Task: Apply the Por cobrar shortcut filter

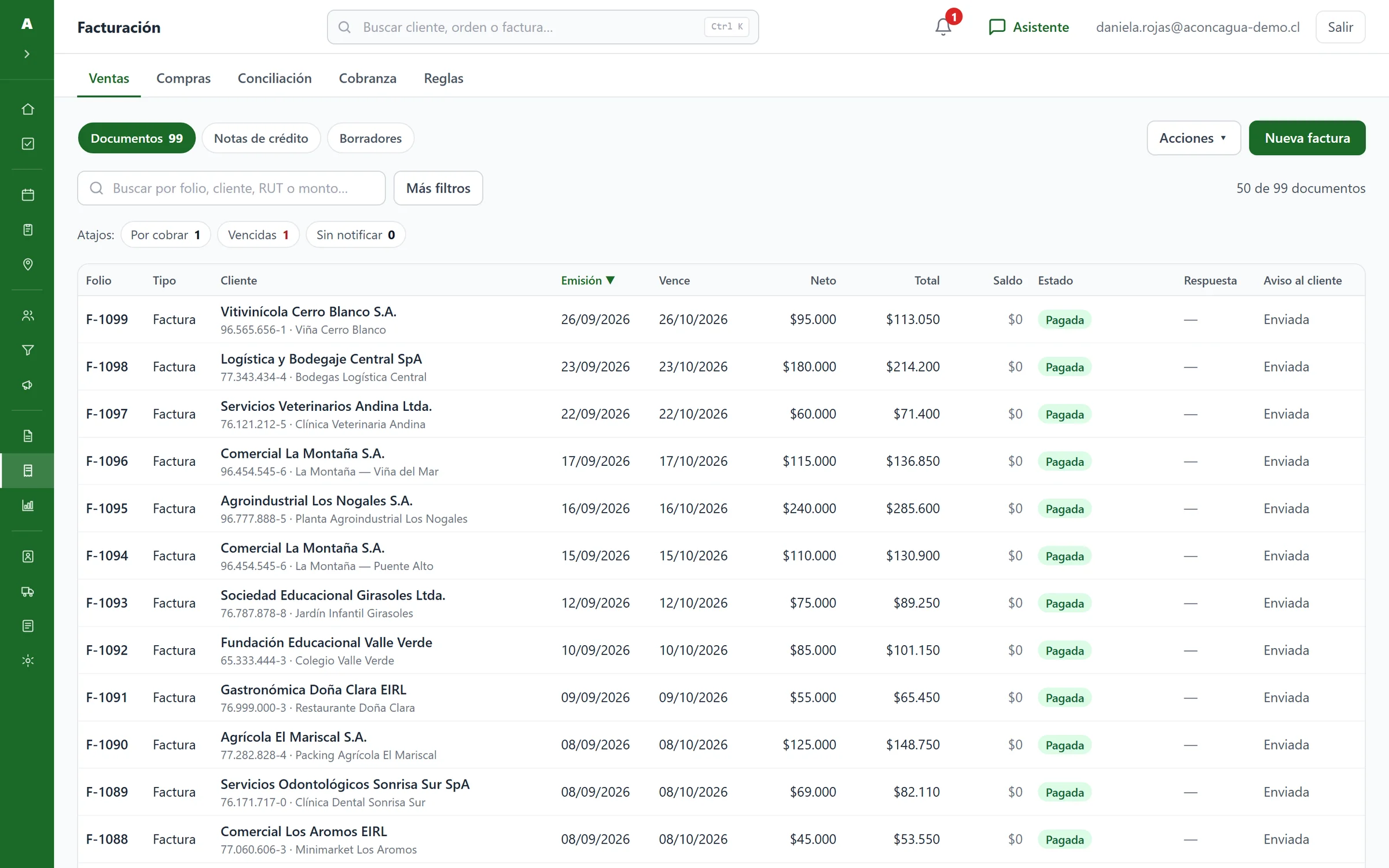Action: coord(166,235)
